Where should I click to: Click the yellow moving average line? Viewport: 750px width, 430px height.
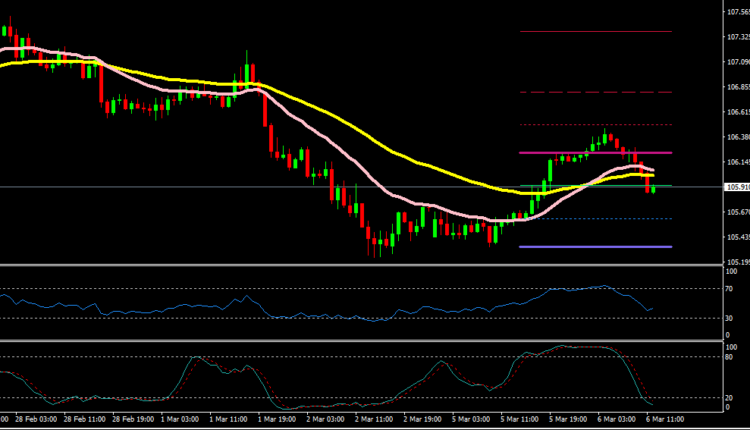click(x=400, y=157)
